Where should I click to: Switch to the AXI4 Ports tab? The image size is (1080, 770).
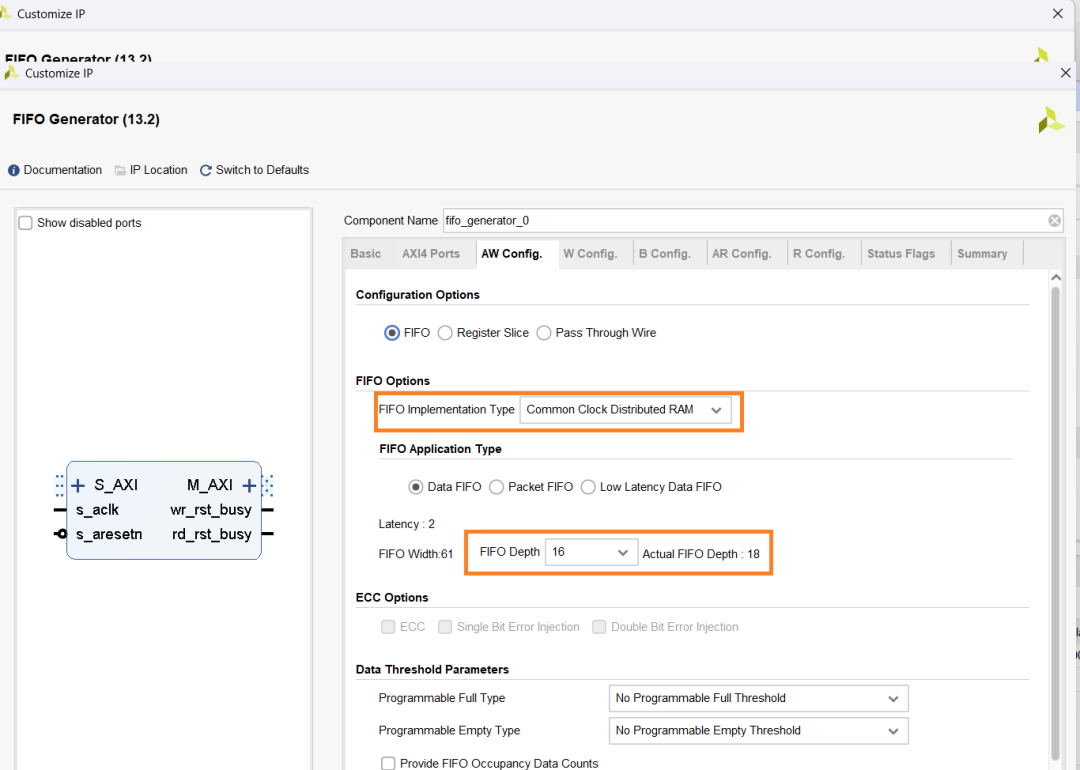coord(431,254)
